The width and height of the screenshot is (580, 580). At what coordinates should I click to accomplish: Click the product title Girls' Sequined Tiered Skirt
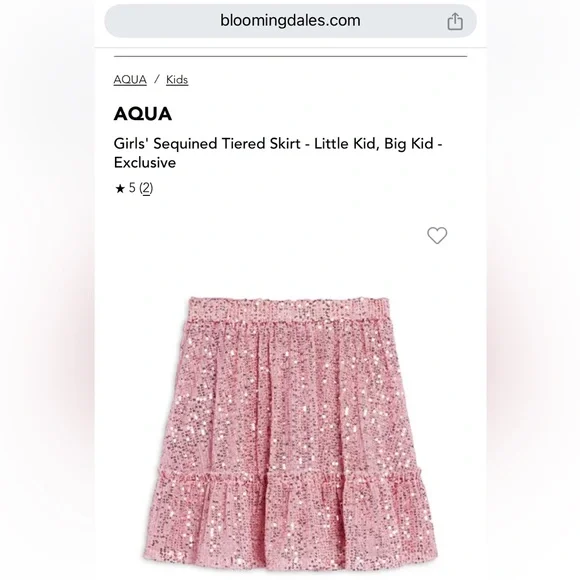(x=207, y=144)
